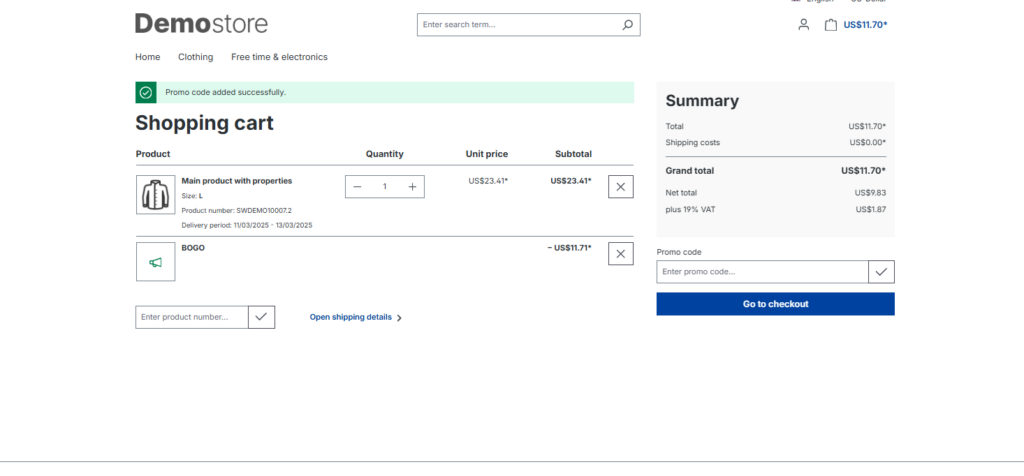The height and width of the screenshot is (476, 1024).
Task: Click the BOGO megaphone promotion icon
Action: [155, 262]
